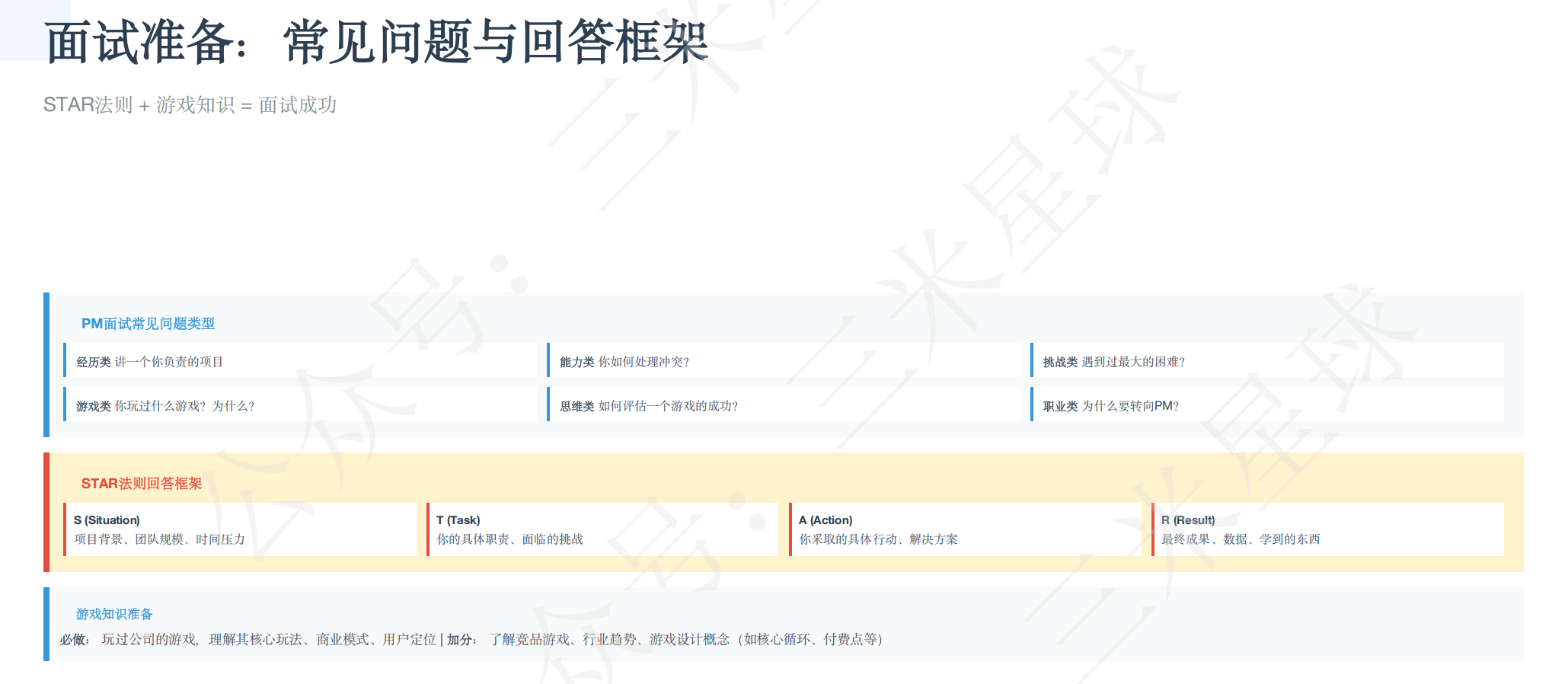Select the subtitle STAR法则 + 游戏知识 = 面试成功

[190, 104]
